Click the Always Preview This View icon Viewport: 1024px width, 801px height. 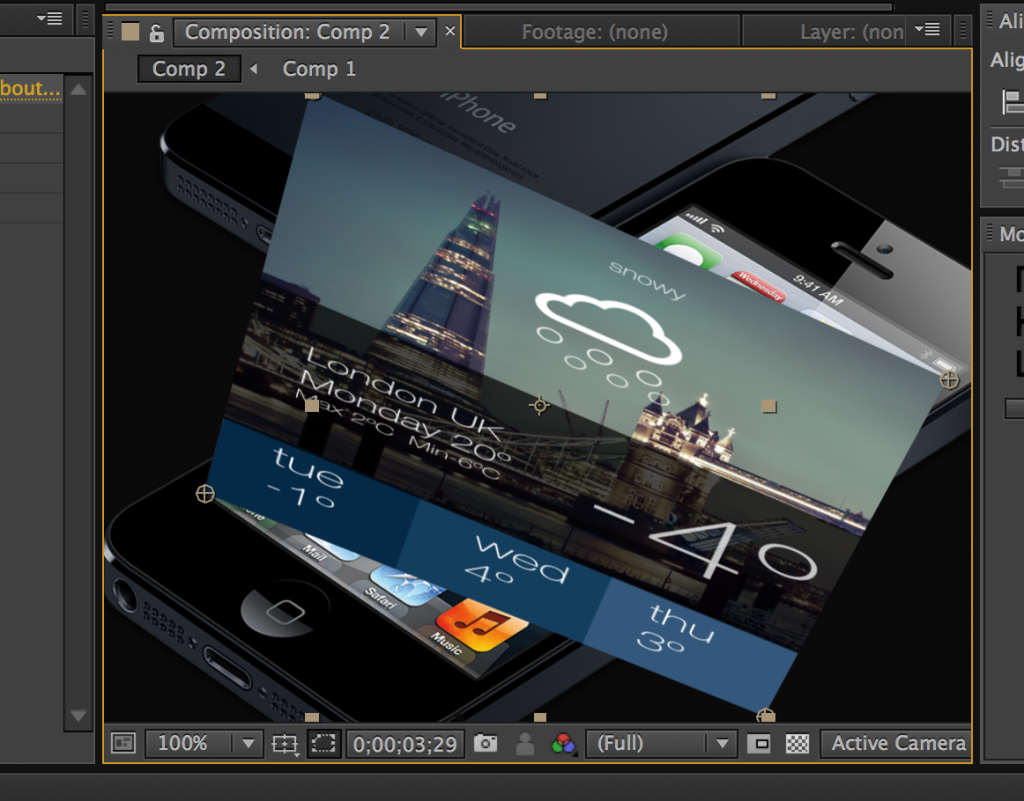click(x=123, y=743)
